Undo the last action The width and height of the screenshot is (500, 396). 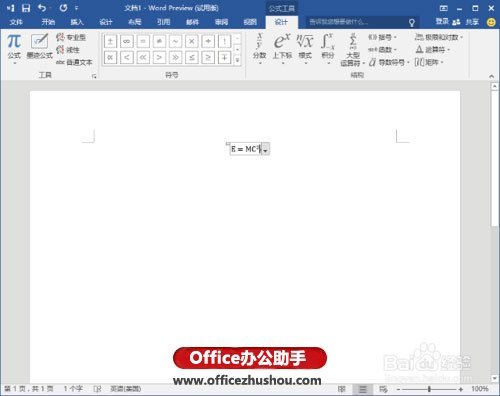pyautogui.click(x=42, y=8)
